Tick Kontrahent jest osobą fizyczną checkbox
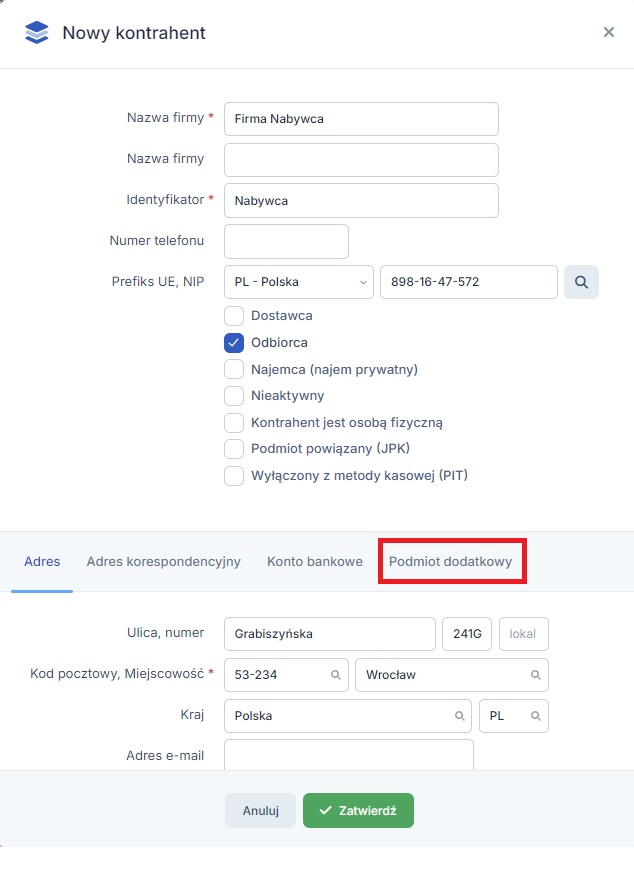This screenshot has width=634, height=895. [x=234, y=423]
